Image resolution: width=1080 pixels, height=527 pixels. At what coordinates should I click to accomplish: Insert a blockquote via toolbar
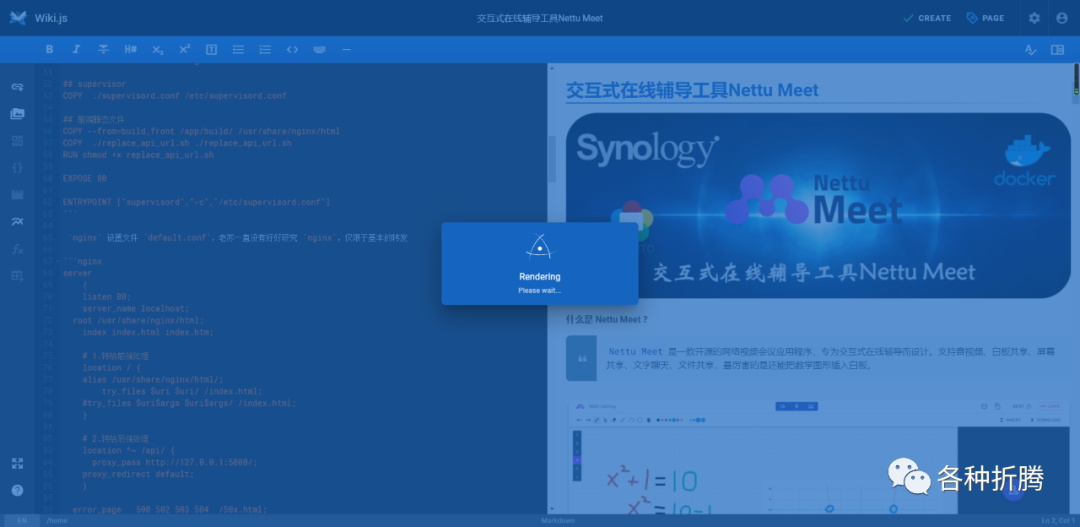coord(211,50)
